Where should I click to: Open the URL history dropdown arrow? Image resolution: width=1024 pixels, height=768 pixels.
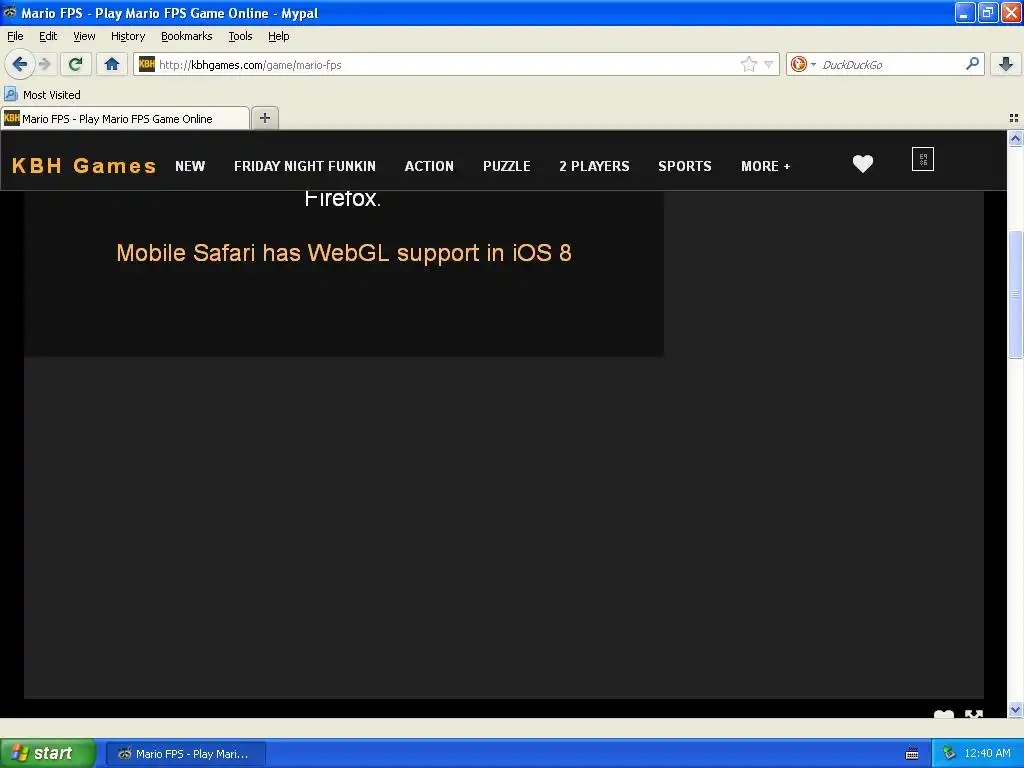769,64
